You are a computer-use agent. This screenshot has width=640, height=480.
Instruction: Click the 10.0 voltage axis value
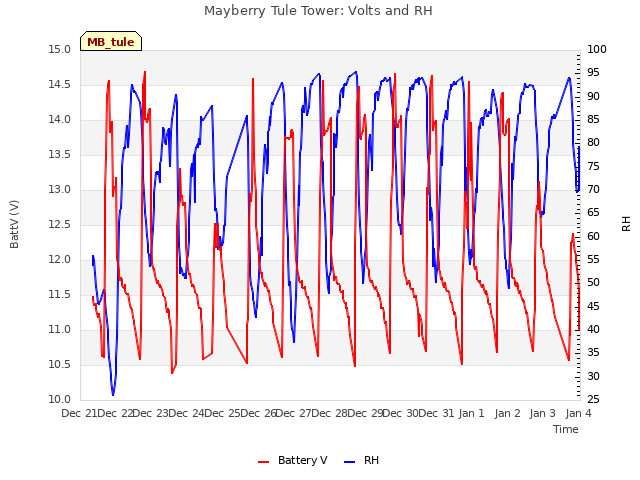click(x=60, y=400)
